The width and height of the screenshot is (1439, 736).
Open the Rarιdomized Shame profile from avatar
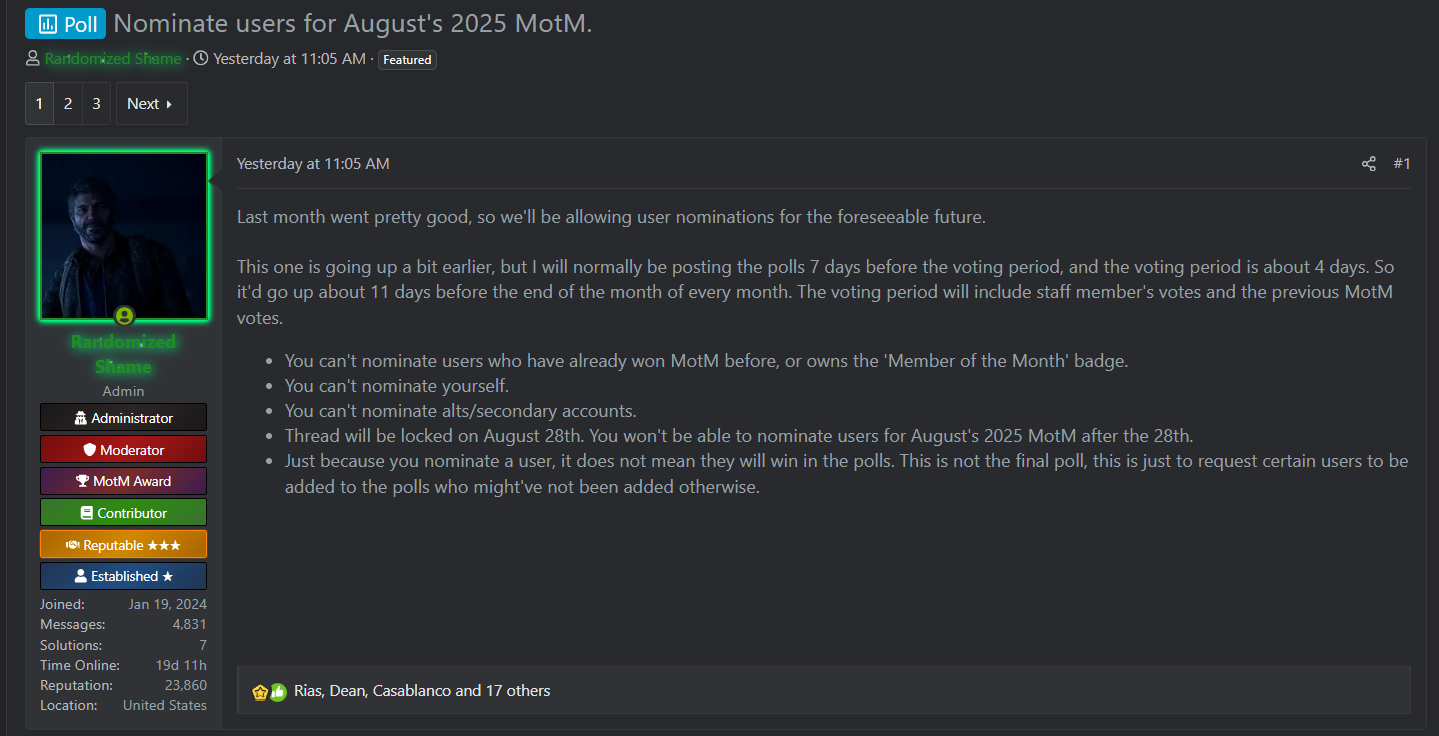click(x=124, y=236)
